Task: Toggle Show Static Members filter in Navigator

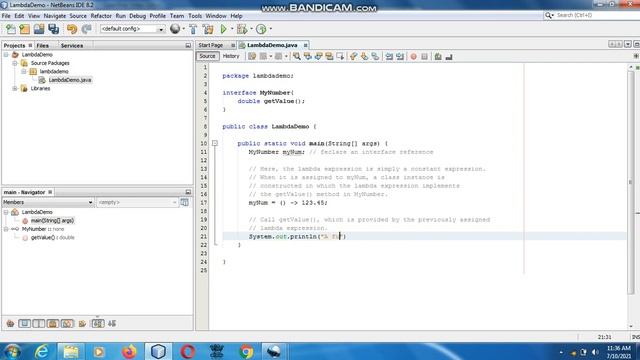Action: coord(39,324)
